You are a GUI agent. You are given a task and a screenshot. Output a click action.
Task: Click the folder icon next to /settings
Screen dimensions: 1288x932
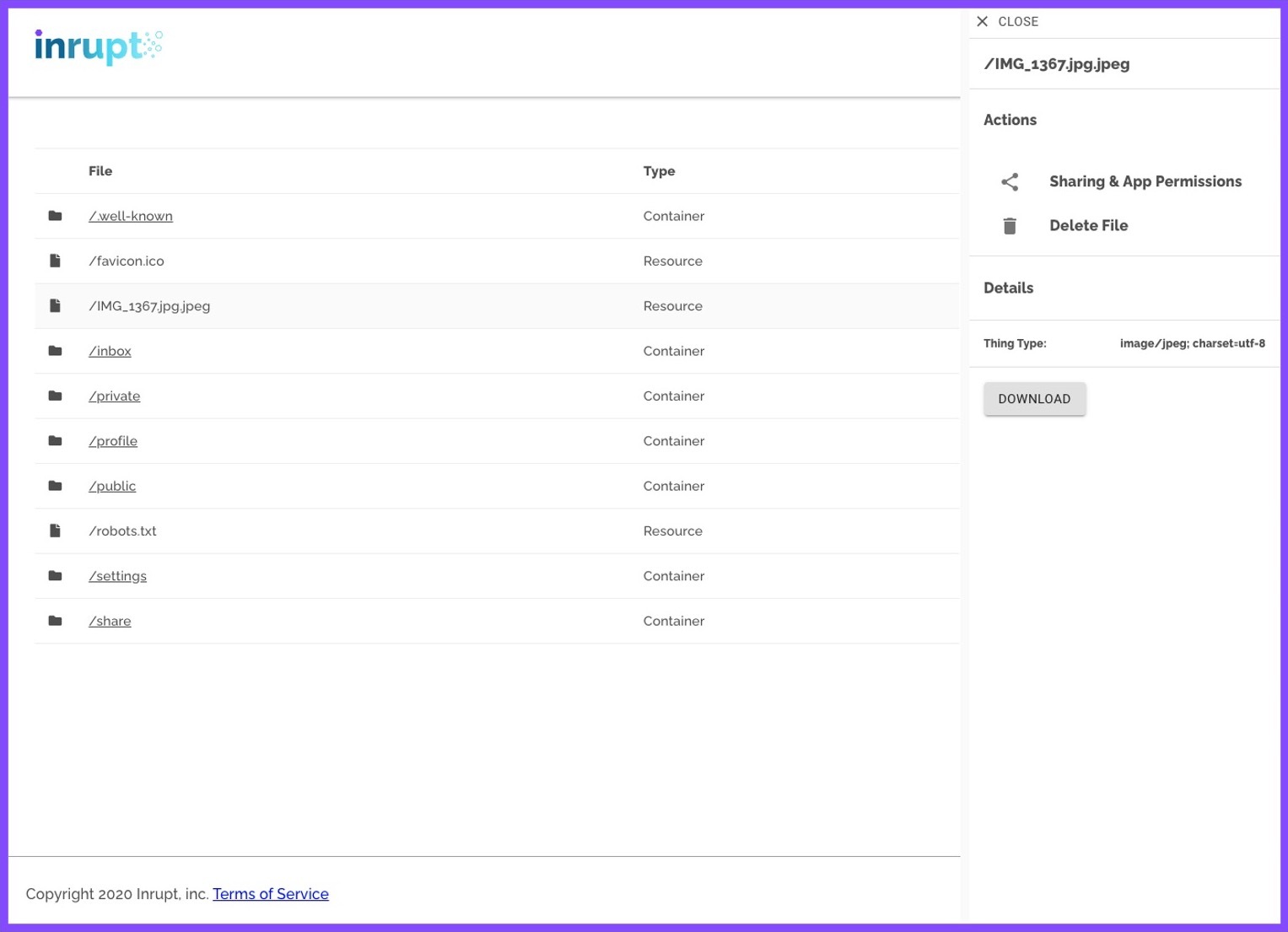[56, 576]
